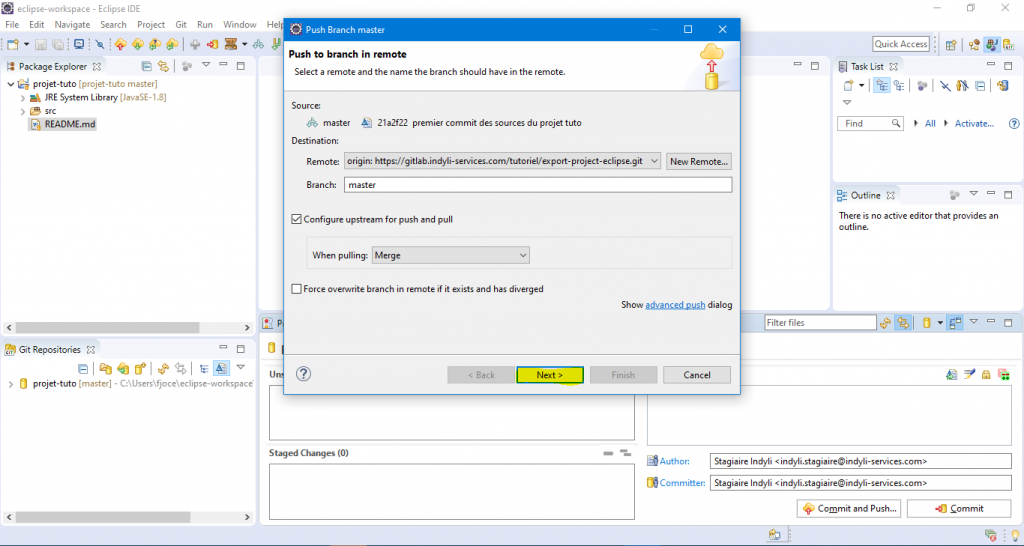This screenshot has height=546, width=1024.
Task: Click the Git Push to Upstream cloud icon
Action: pyautogui.click(x=121, y=44)
